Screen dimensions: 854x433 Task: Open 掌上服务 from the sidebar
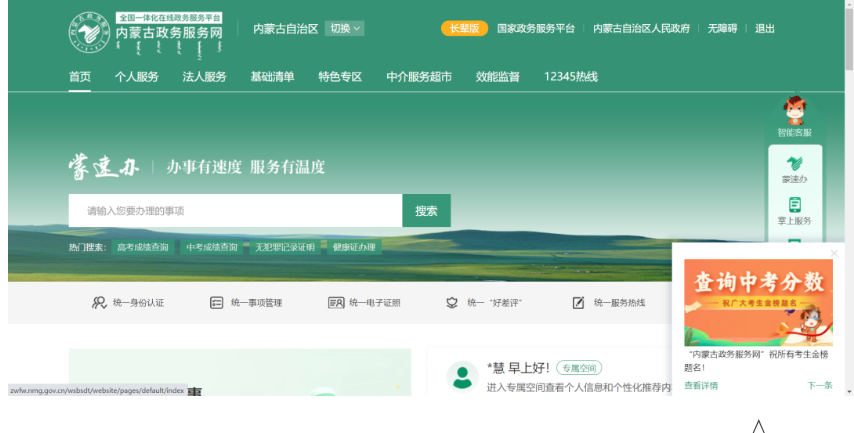794,205
